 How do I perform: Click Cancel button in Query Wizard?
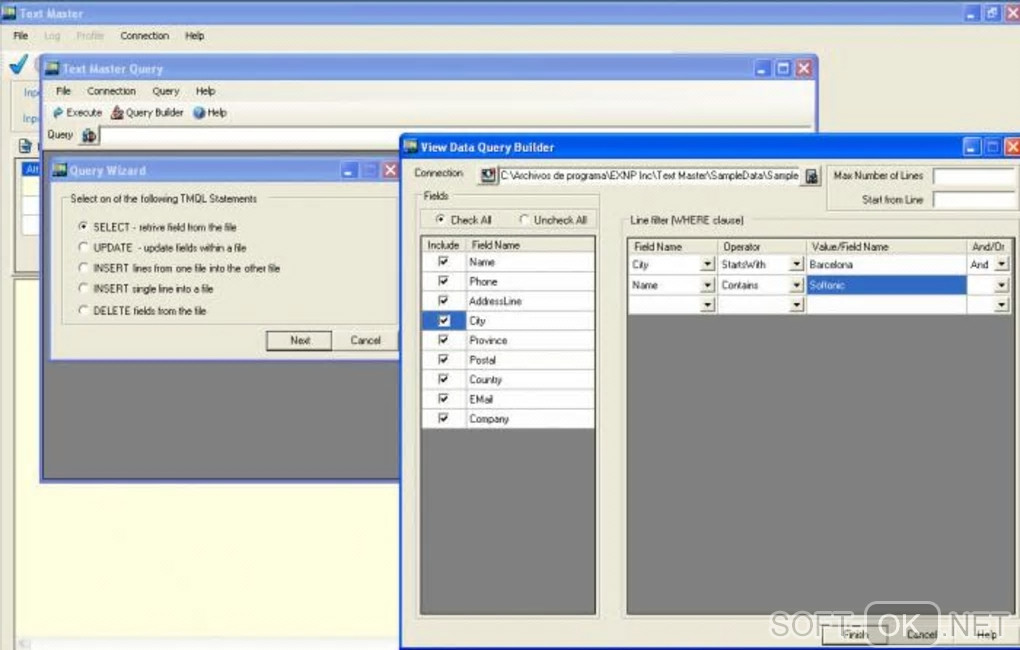[x=366, y=340]
